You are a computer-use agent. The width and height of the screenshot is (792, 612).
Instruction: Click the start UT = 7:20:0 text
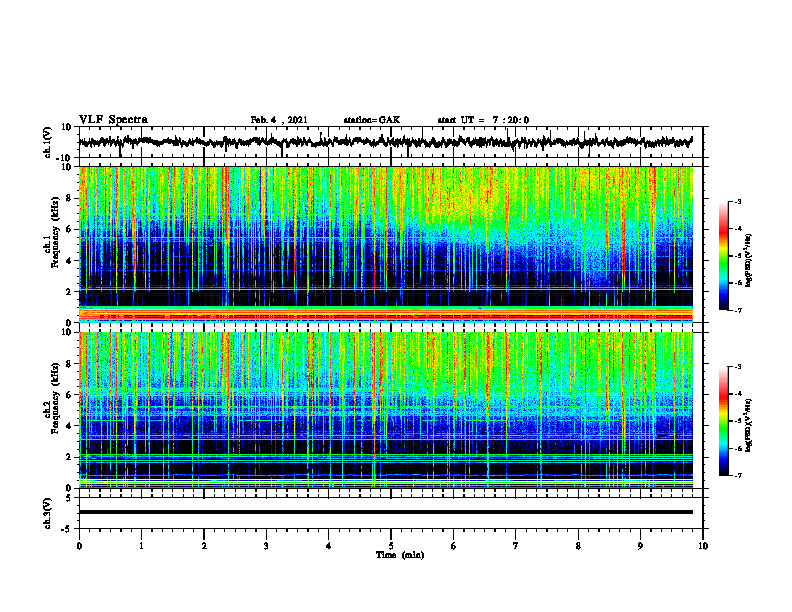tap(483, 120)
